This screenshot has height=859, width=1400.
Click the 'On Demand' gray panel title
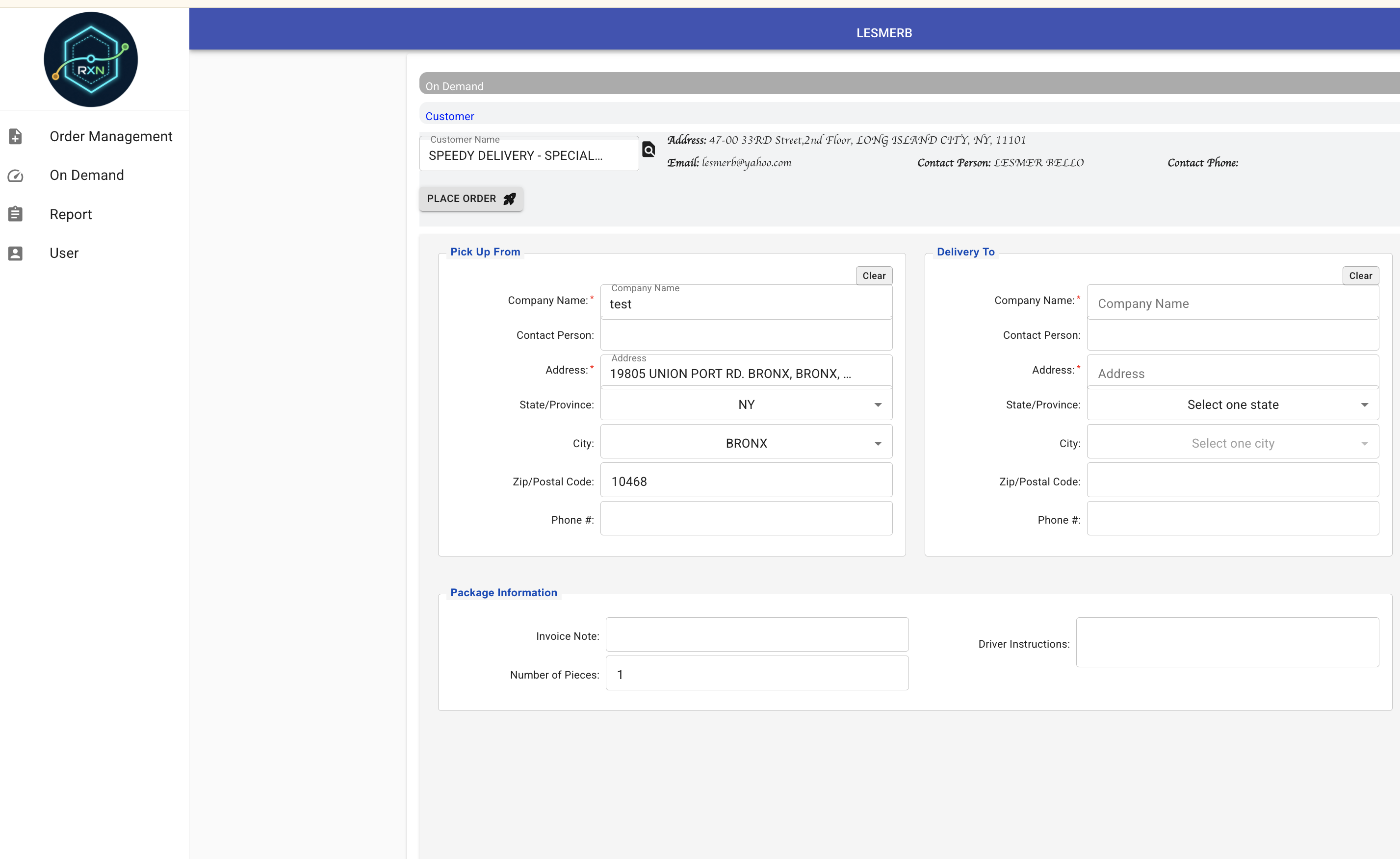point(454,86)
